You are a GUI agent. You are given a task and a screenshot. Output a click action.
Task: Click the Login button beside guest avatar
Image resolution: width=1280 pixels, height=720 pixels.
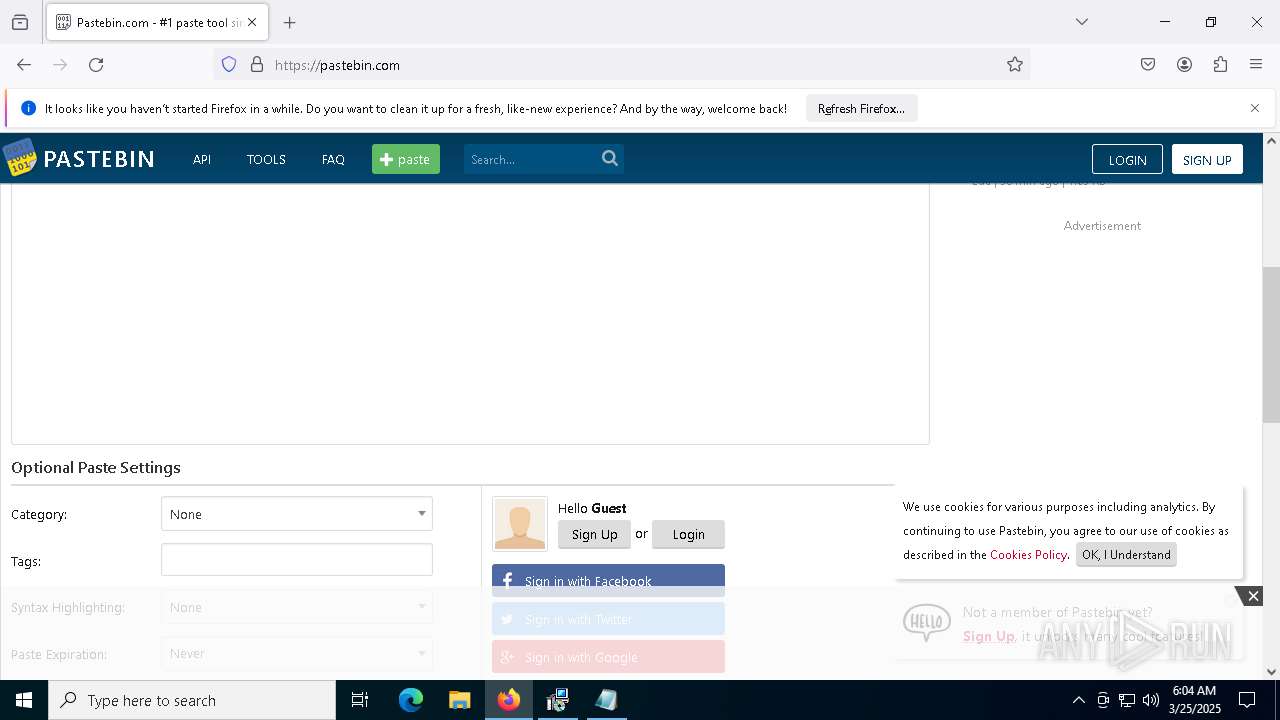(x=688, y=534)
